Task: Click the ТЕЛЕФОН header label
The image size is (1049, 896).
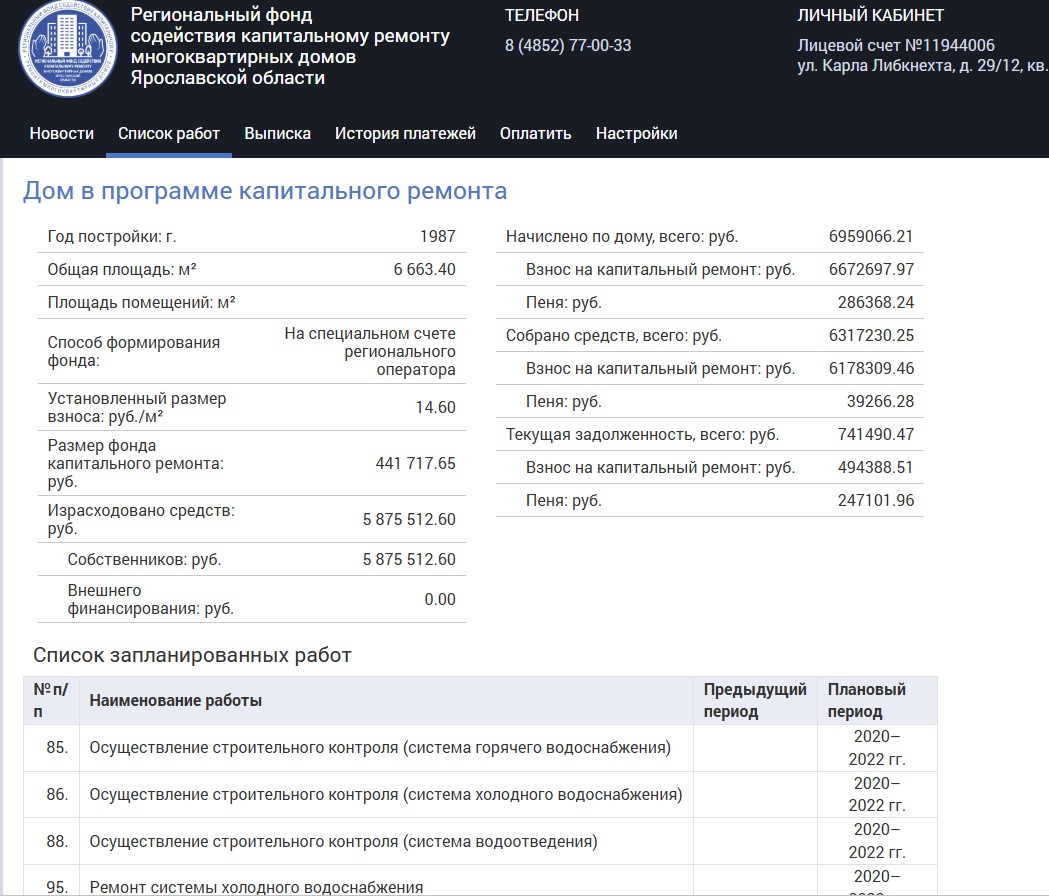Action: coord(542,15)
